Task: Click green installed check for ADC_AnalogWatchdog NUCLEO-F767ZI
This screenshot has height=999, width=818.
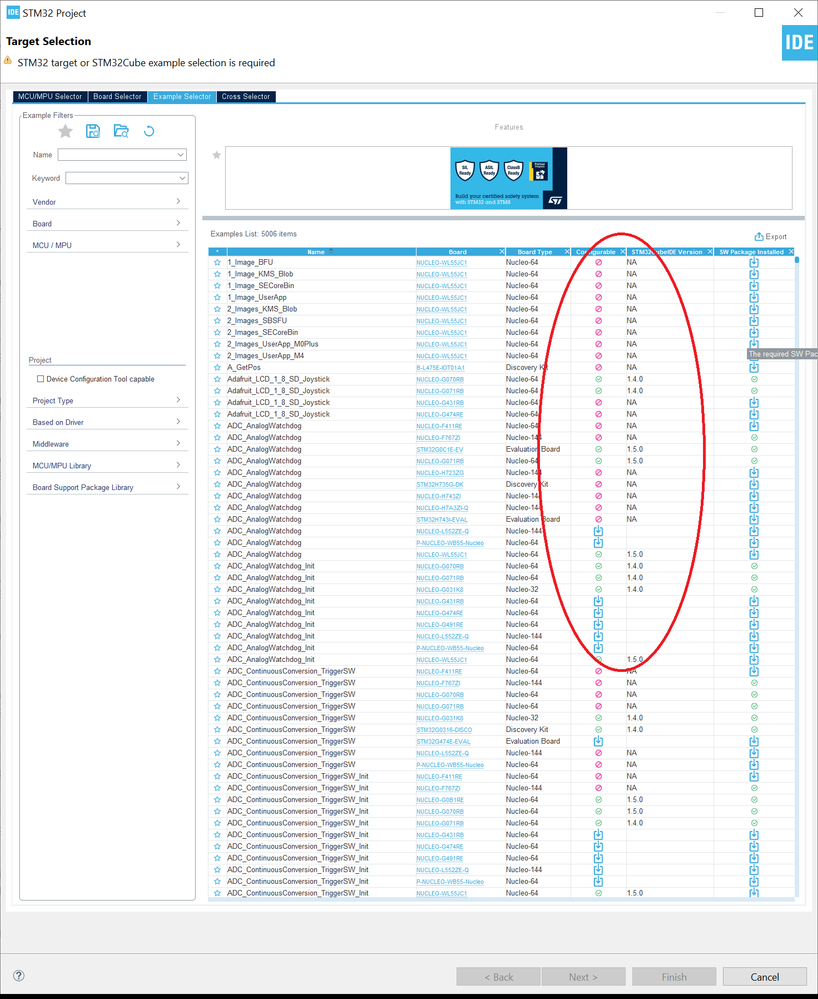Action: (x=754, y=438)
